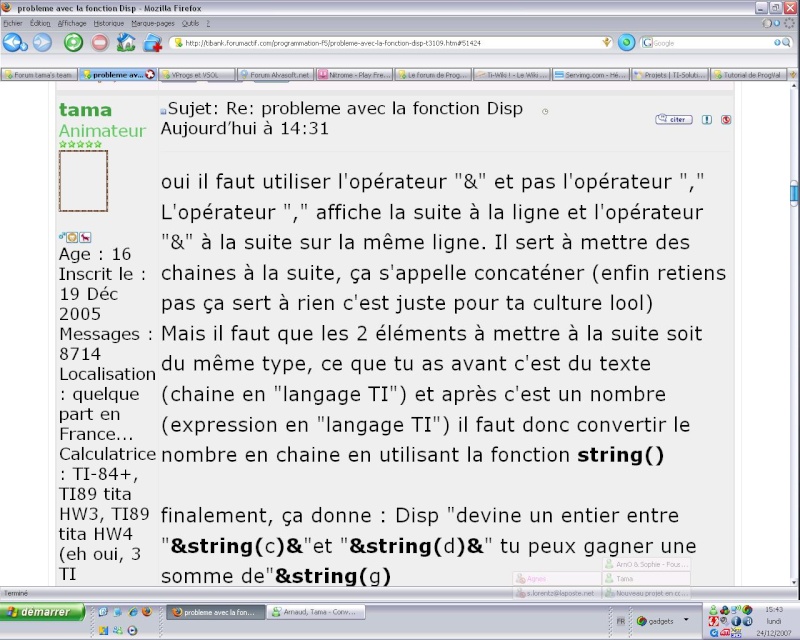
Task: Click the male gender icon under the avatar
Action: pos(62,236)
